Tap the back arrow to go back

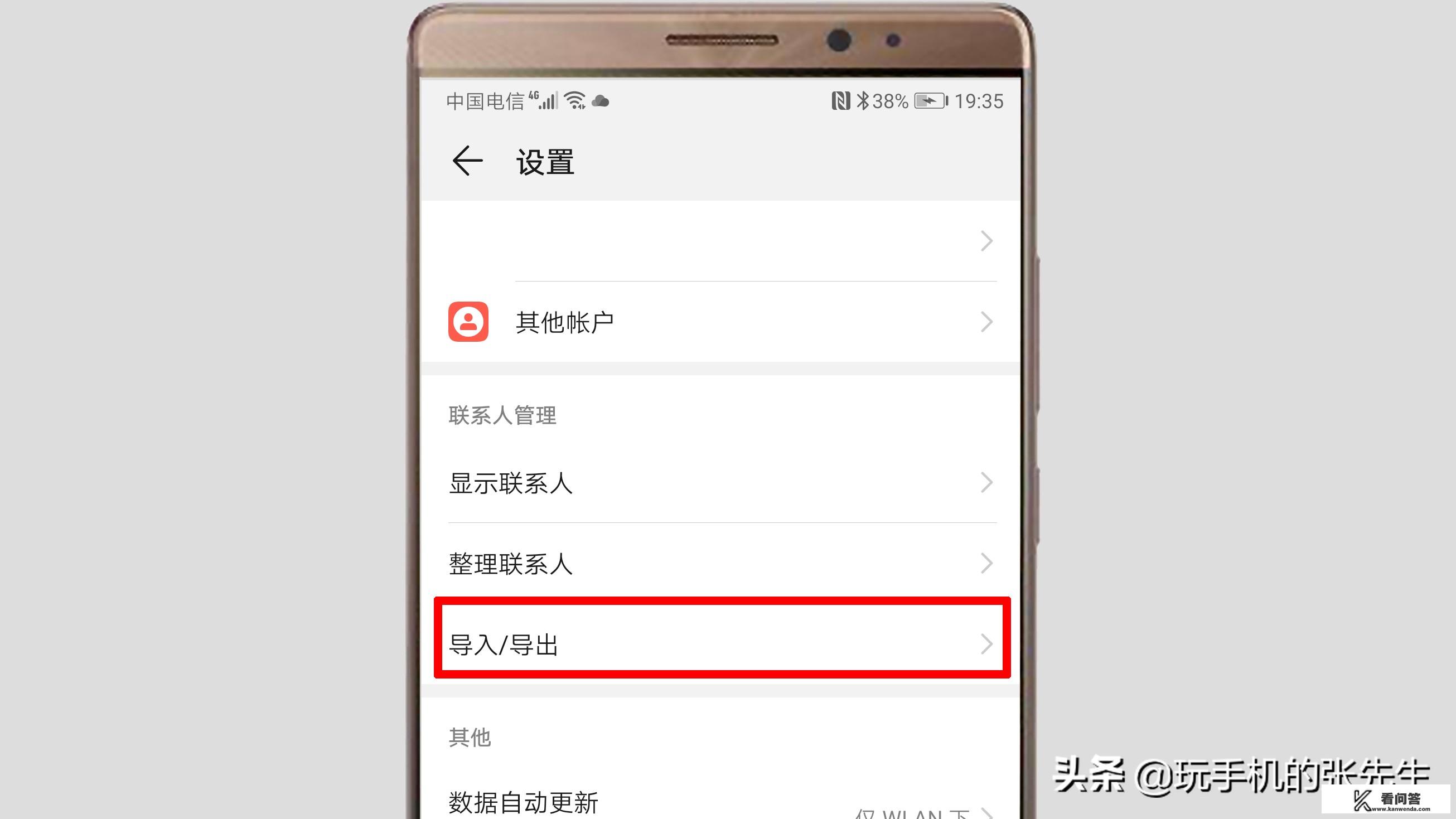click(466, 160)
